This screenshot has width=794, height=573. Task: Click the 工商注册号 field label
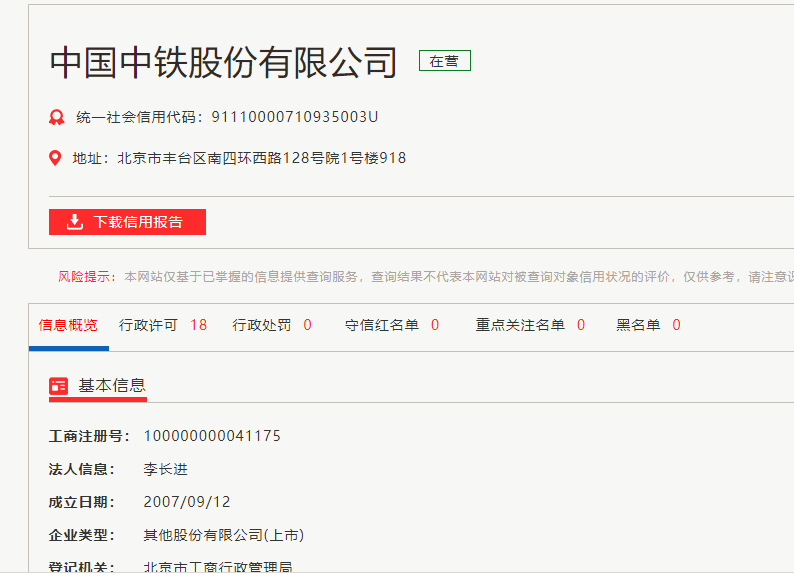(89, 436)
